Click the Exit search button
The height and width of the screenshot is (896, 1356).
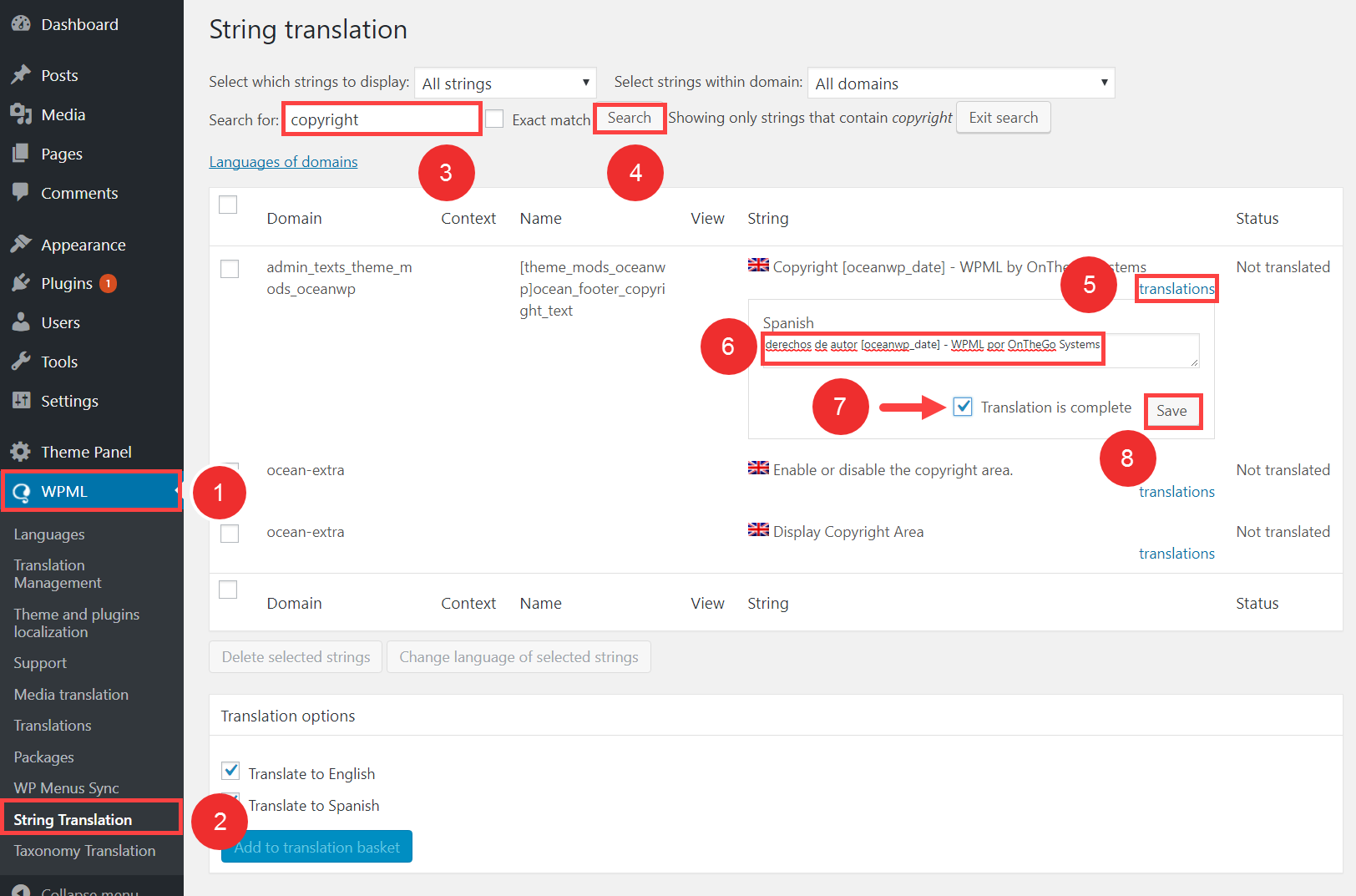(x=1004, y=118)
